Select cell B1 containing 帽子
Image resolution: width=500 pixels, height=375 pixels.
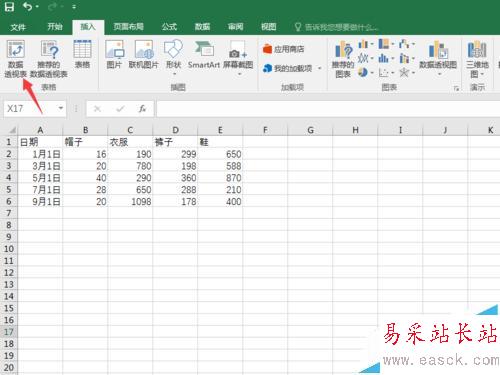85,142
